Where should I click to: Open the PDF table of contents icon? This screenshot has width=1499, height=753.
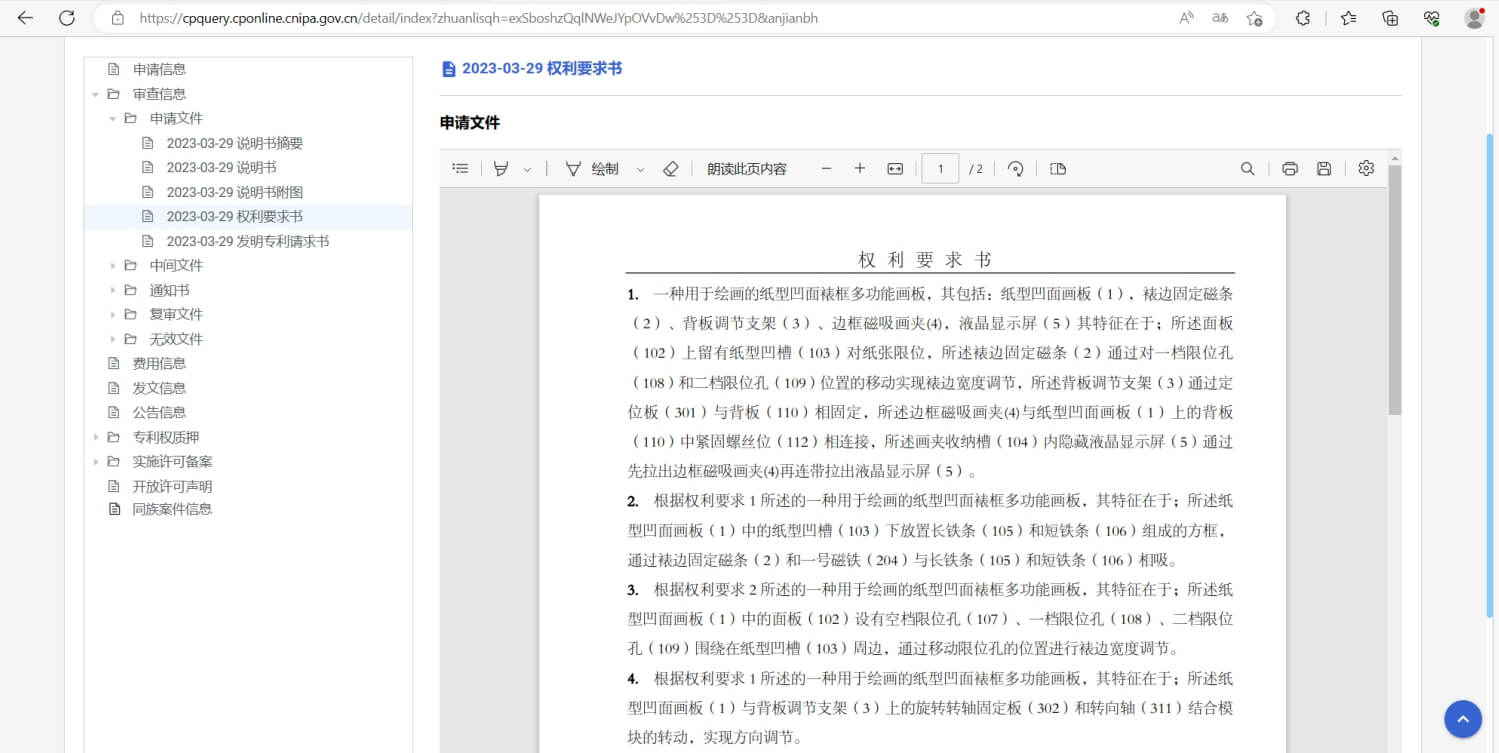(x=460, y=169)
